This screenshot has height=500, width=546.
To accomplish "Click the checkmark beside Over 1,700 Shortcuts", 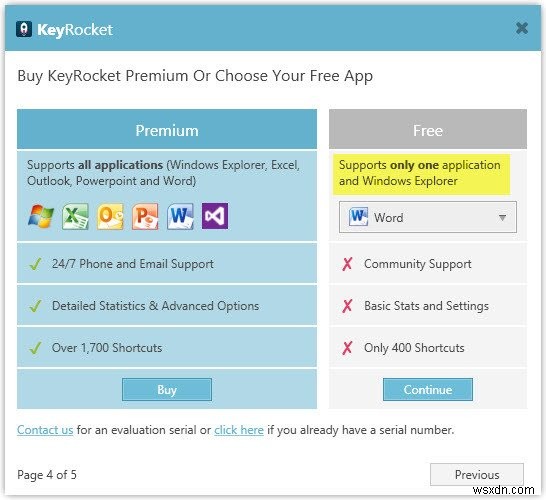I will 36,347.
